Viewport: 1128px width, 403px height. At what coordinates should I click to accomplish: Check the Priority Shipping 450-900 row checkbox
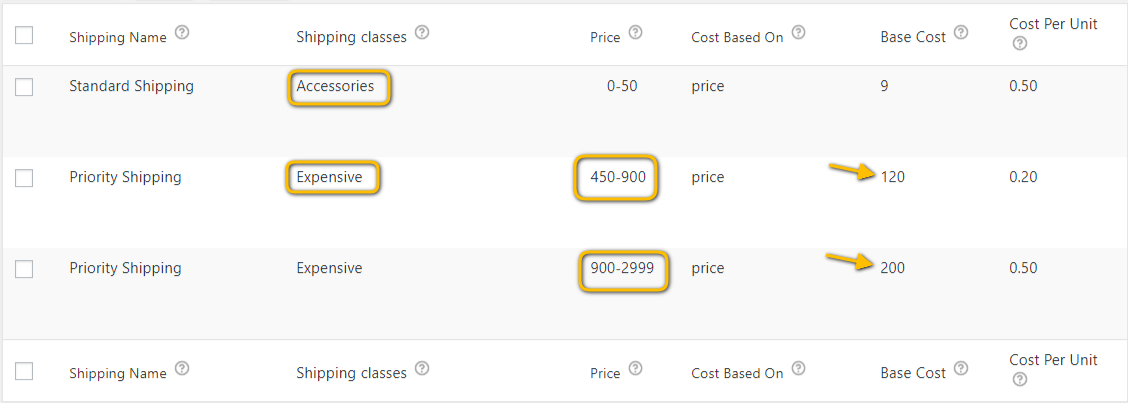[x=24, y=178]
